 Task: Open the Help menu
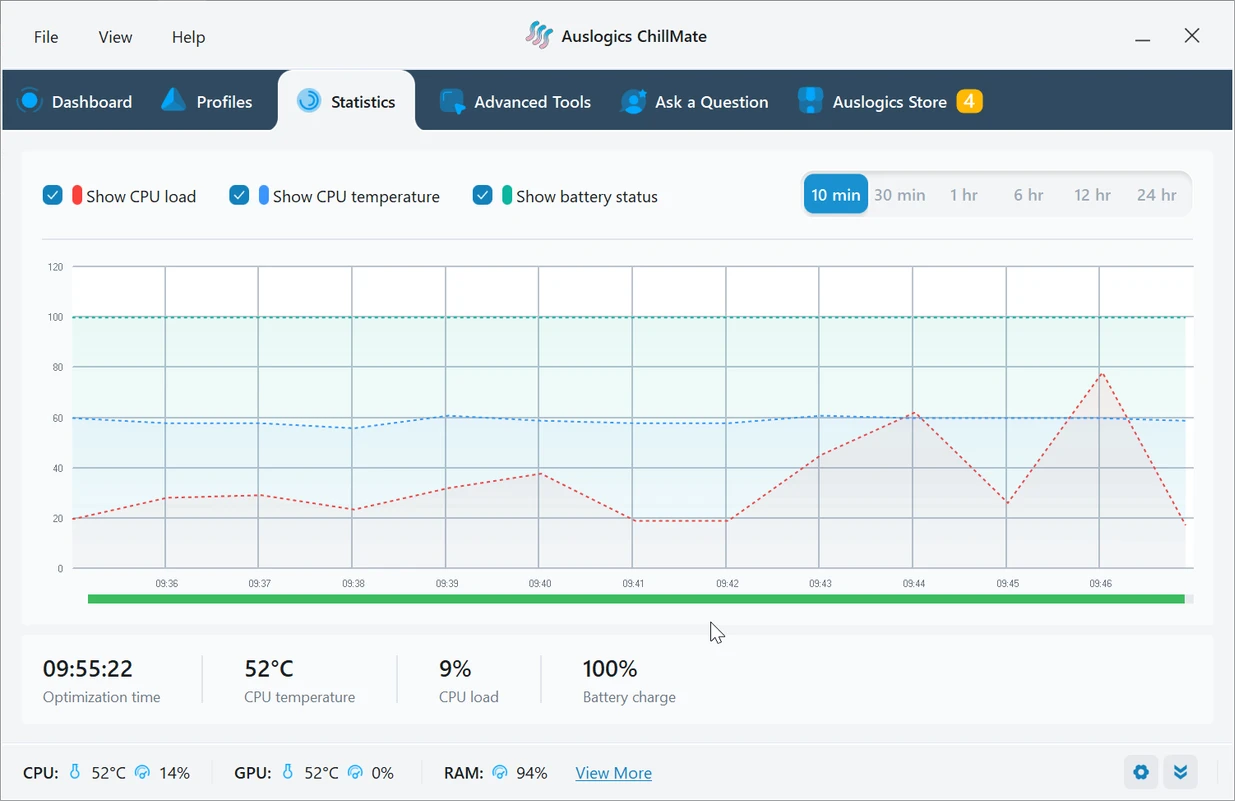188,37
